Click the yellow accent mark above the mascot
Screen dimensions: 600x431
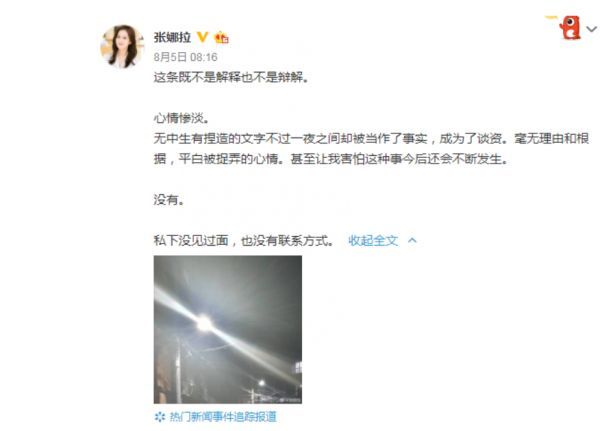tap(551, 17)
